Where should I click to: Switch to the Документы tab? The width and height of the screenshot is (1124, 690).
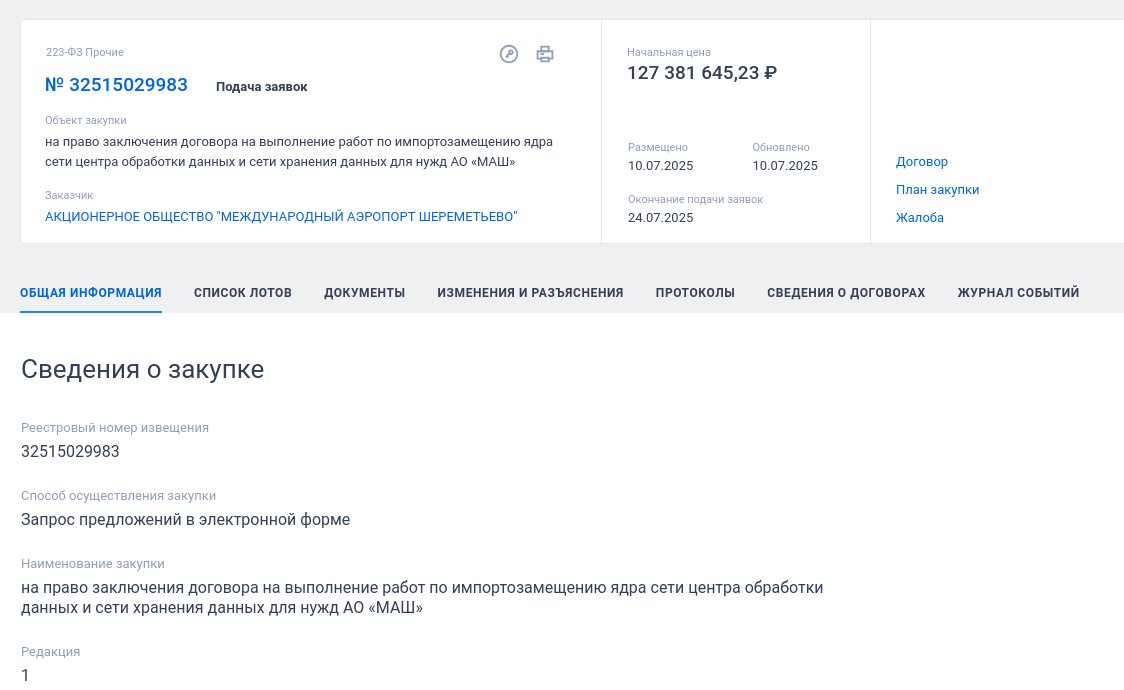tap(365, 292)
